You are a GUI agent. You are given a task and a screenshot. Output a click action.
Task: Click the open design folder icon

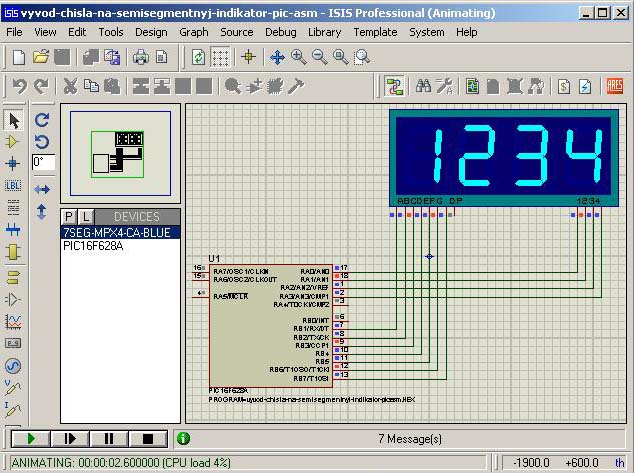[41, 57]
